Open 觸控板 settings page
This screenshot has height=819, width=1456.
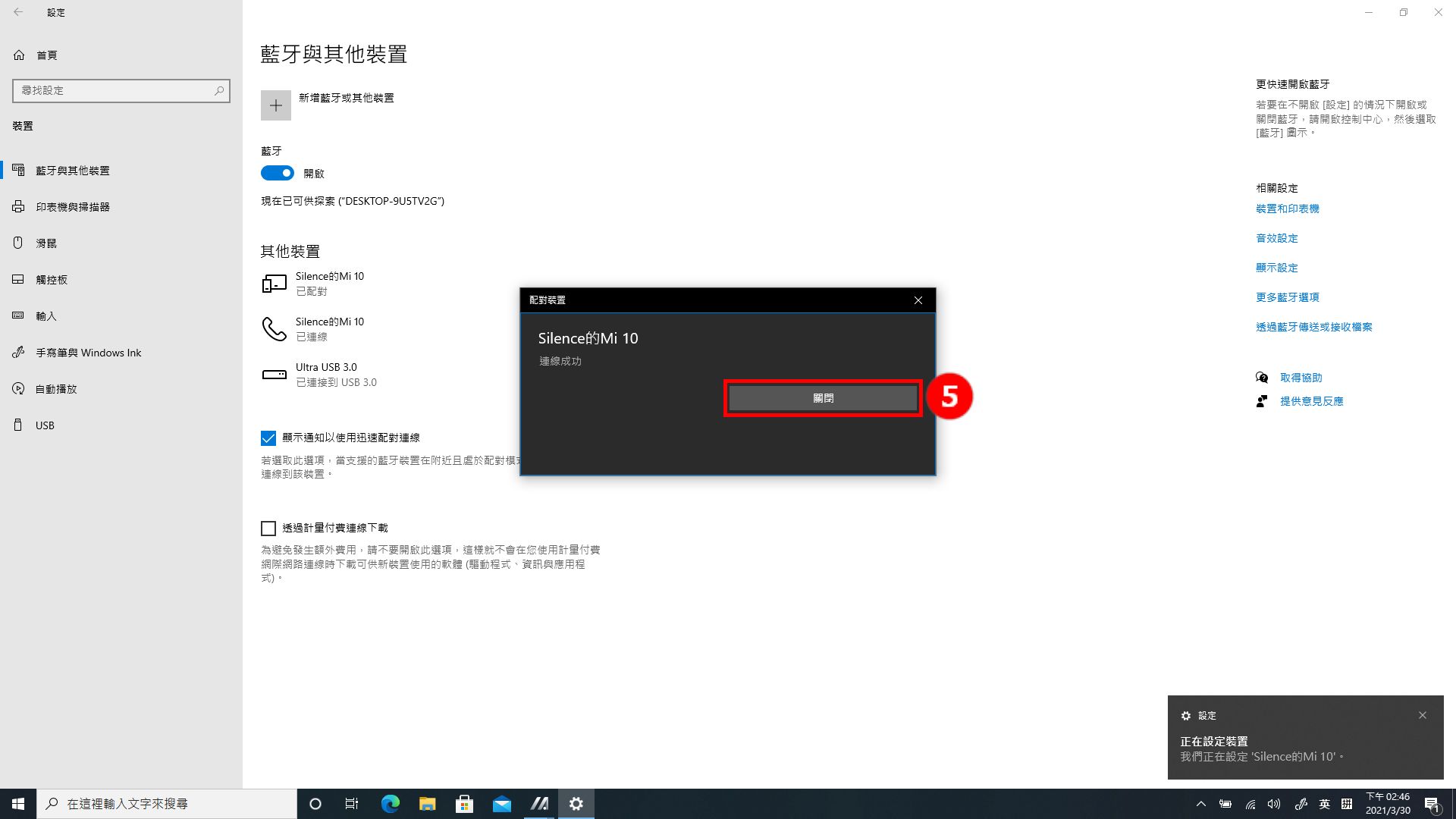tap(121, 280)
